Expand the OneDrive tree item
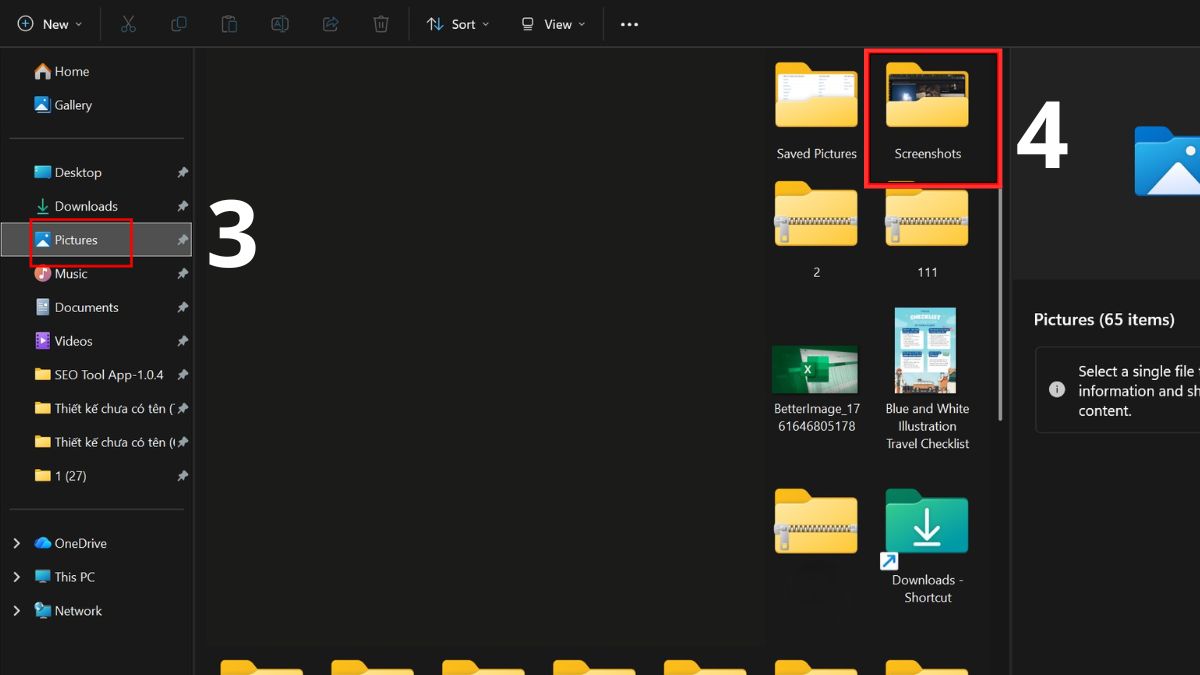 (x=15, y=542)
